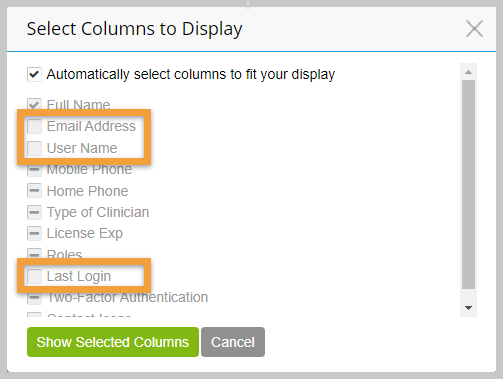Click the column list scrollbar thumb
This screenshot has height=379, width=503.
468,184
